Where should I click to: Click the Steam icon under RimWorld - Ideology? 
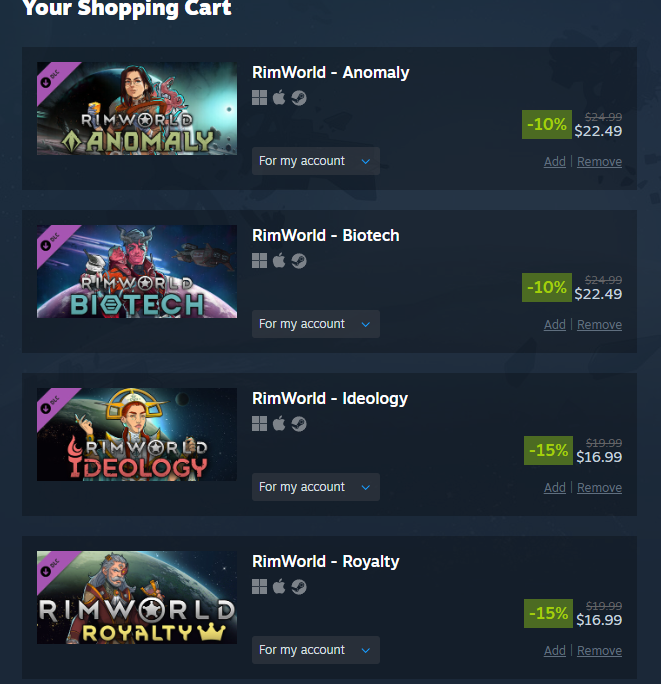click(299, 424)
